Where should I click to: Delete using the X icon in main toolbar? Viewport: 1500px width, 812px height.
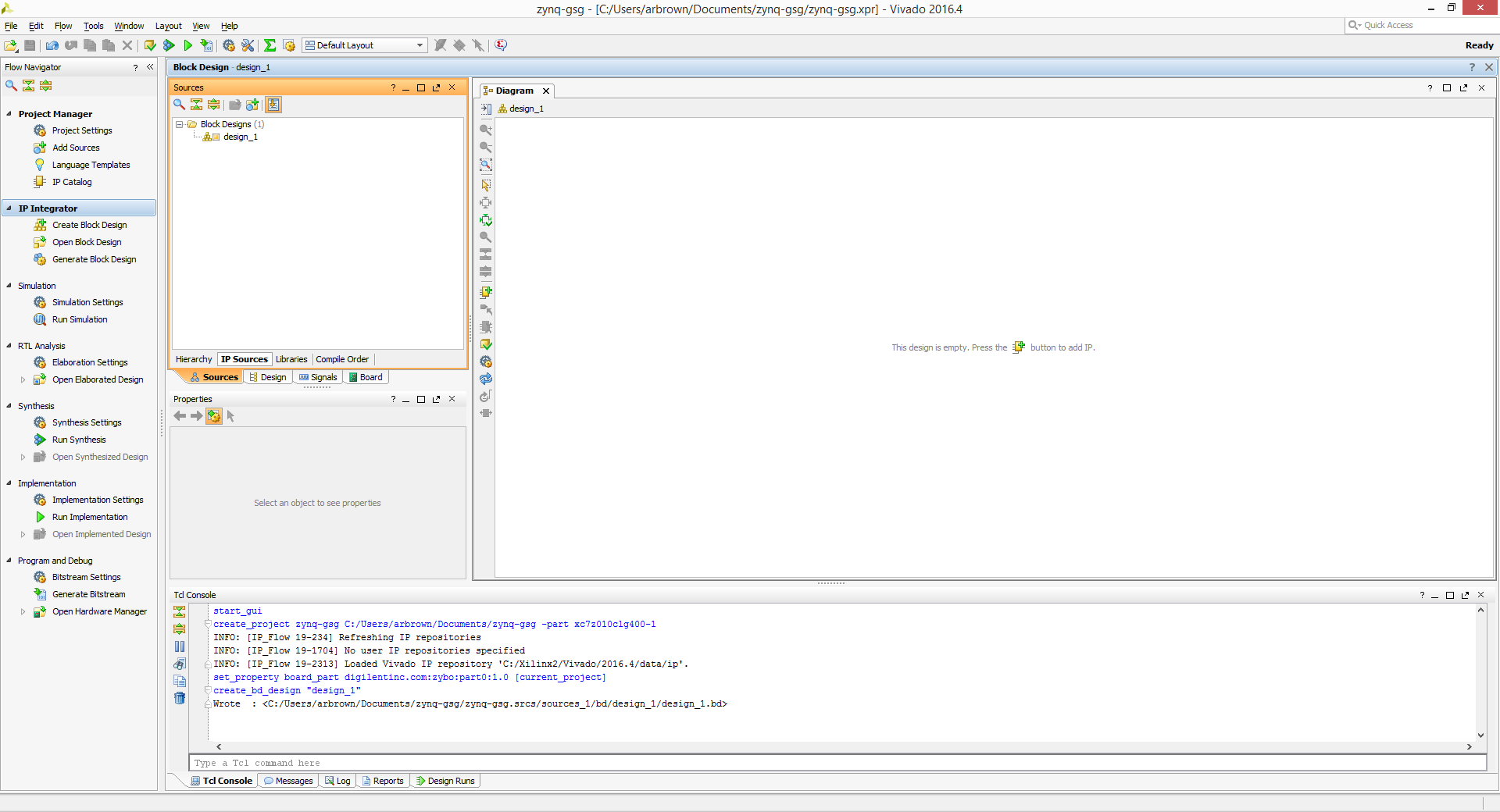[x=127, y=45]
